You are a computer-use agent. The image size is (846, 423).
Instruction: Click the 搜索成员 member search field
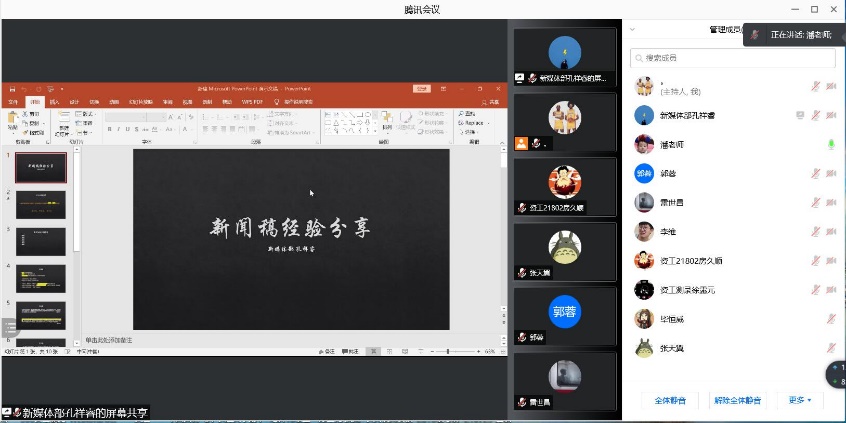point(730,58)
